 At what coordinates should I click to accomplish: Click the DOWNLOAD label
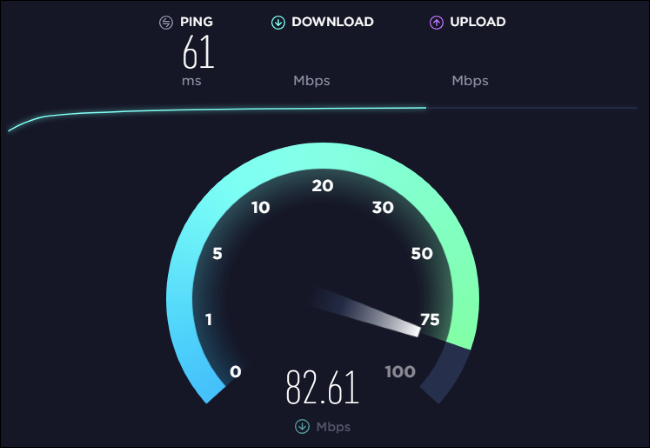[x=332, y=22]
